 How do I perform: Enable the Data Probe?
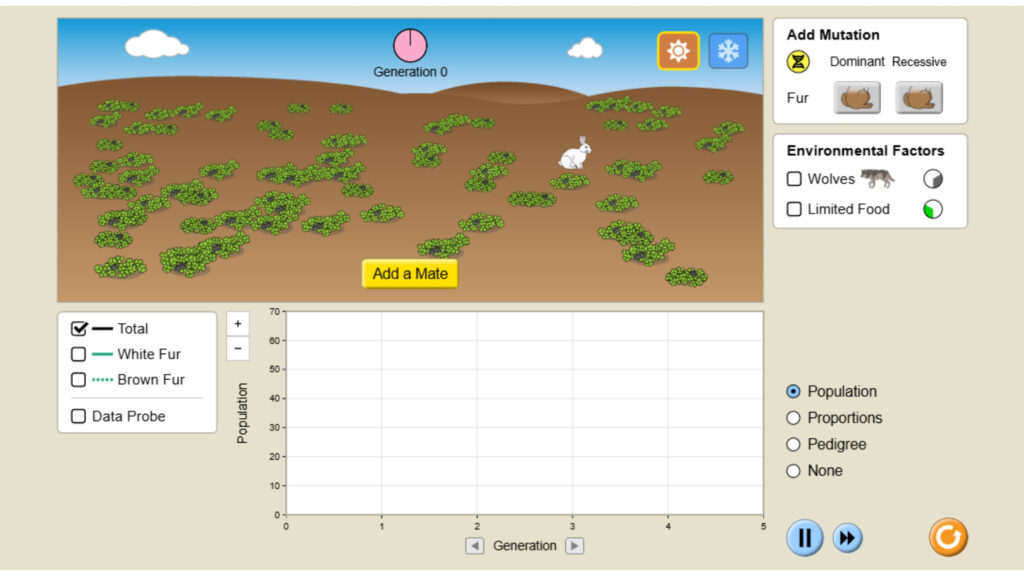[78, 416]
